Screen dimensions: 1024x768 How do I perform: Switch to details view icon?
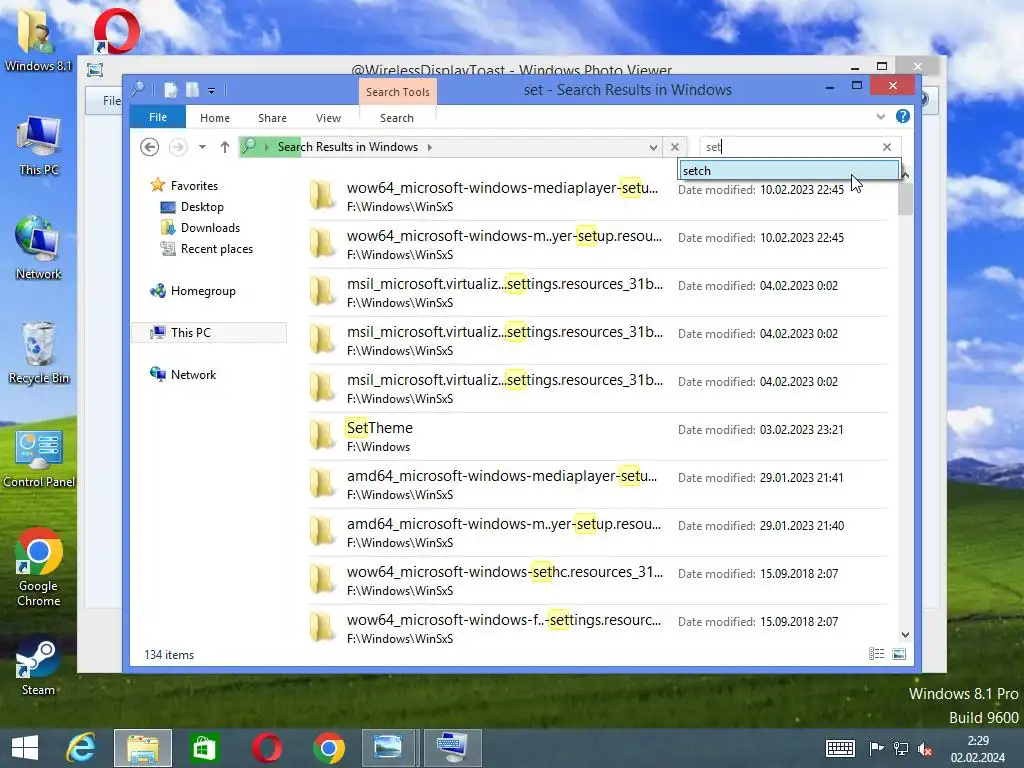876,654
